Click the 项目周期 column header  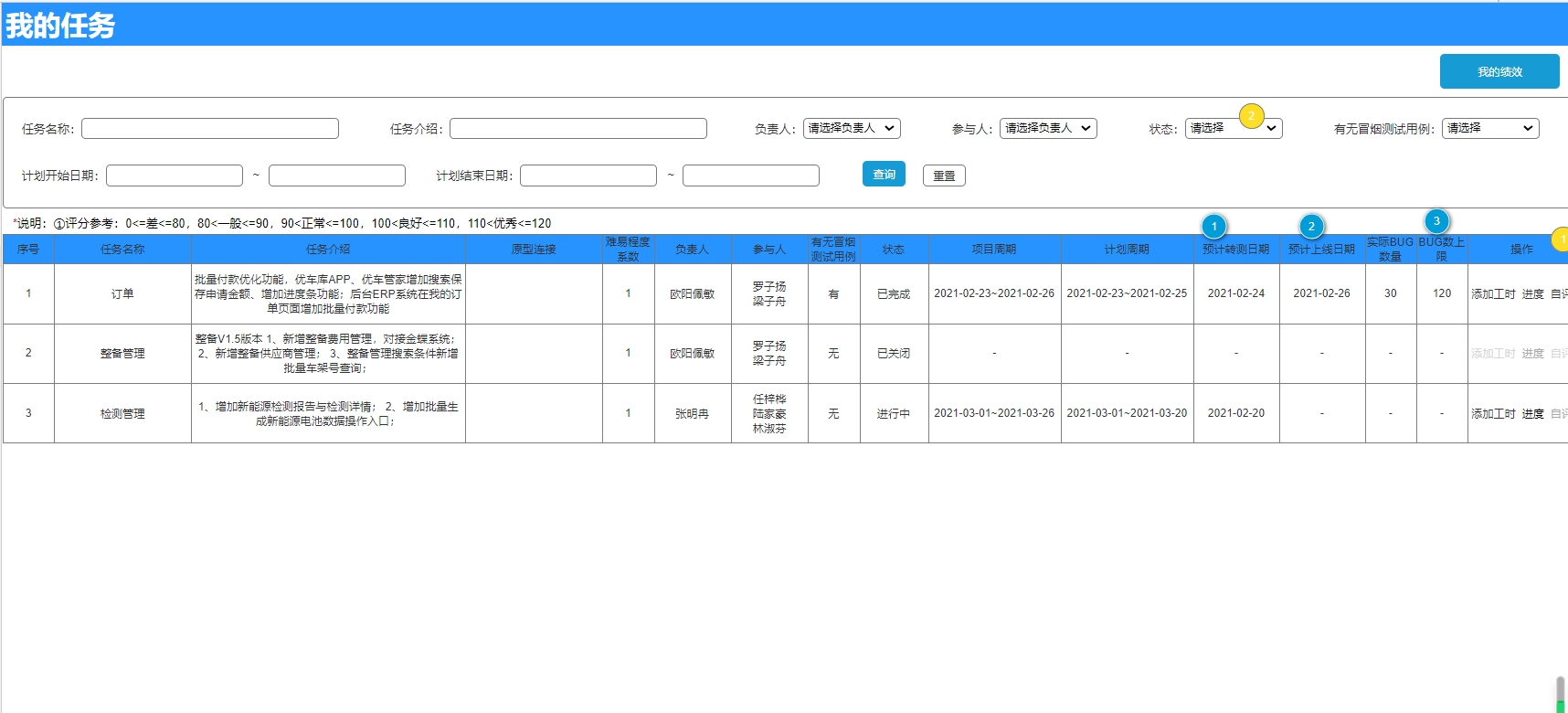click(994, 249)
